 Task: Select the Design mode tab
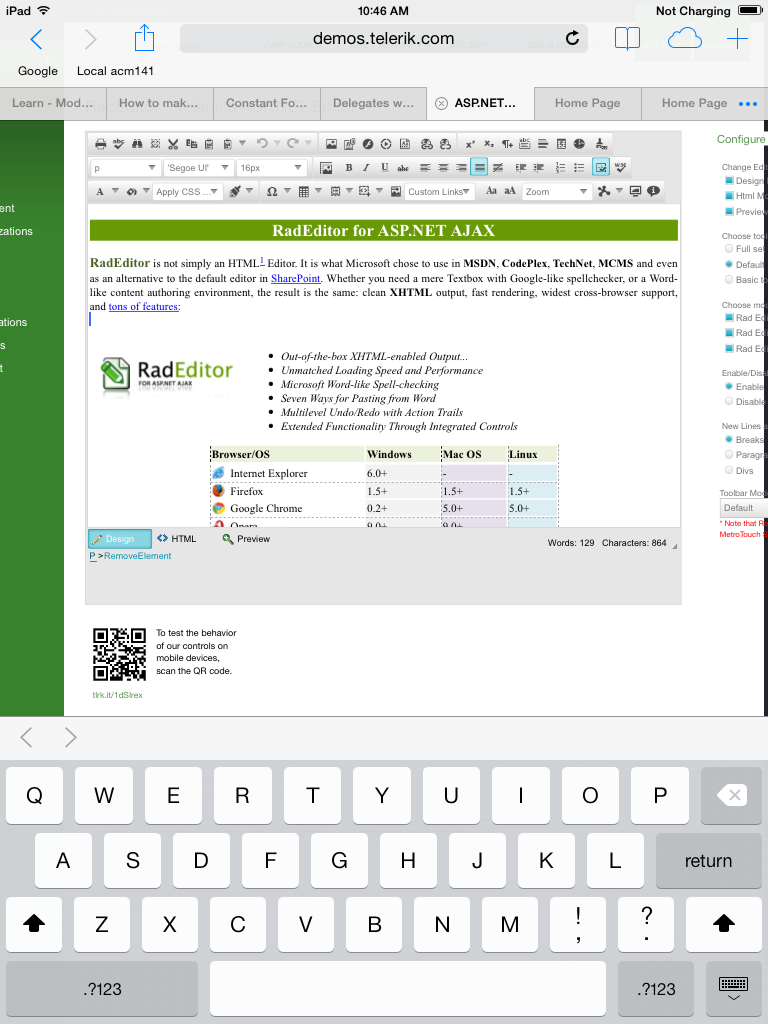(x=120, y=539)
